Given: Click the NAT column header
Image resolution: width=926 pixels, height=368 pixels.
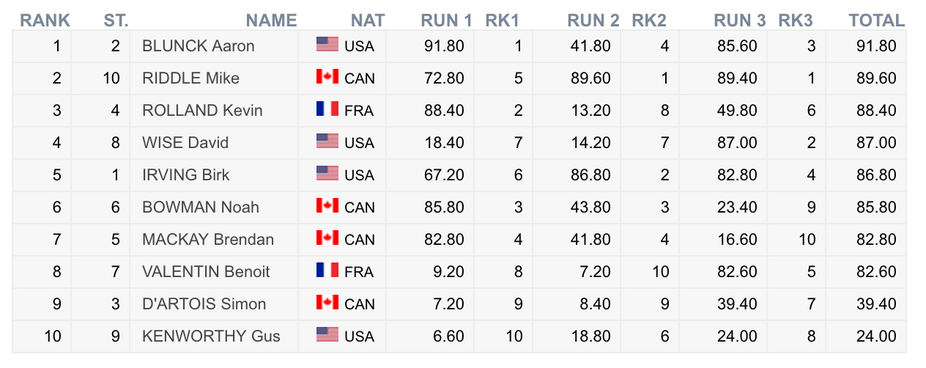Looking at the screenshot, I should pyautogui.click(x=368, y=21).
